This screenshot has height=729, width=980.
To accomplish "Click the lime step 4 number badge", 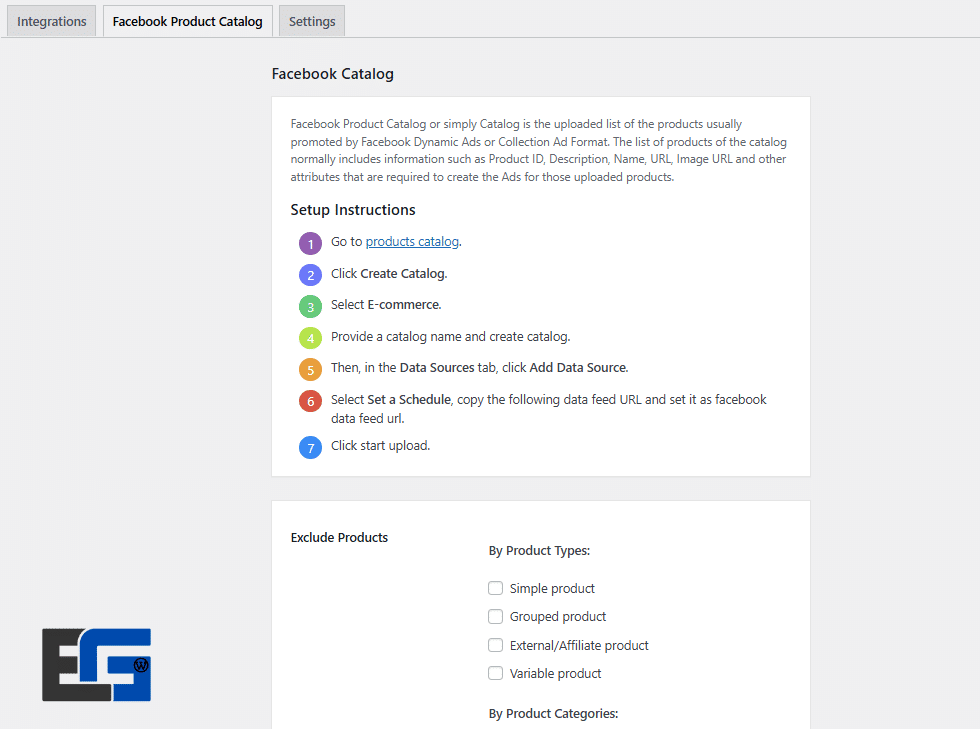I will [x=310, y=338].
